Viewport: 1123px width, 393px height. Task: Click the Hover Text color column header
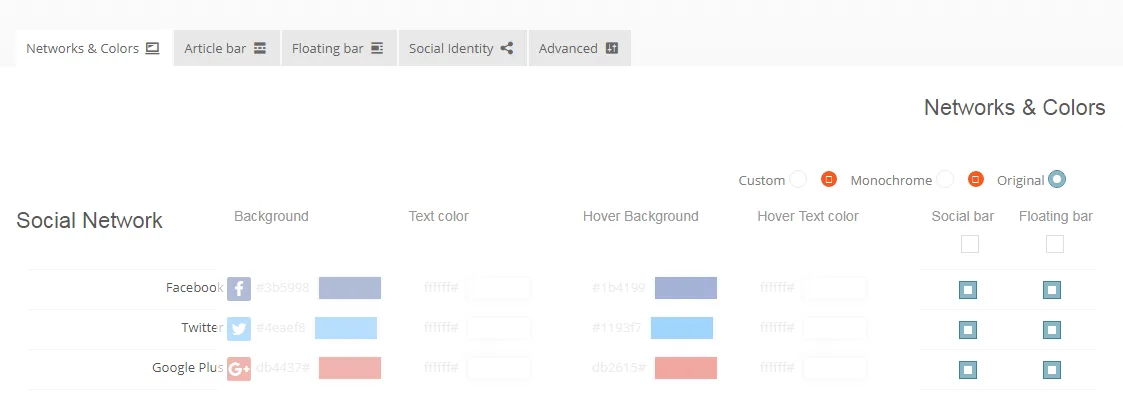coord(808,216)
